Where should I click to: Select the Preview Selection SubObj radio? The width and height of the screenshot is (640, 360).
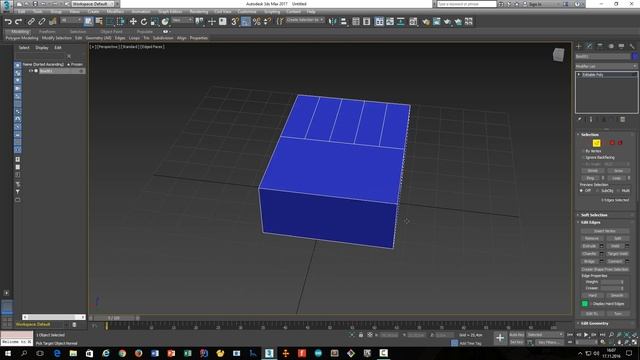click(x=598, y=191)
